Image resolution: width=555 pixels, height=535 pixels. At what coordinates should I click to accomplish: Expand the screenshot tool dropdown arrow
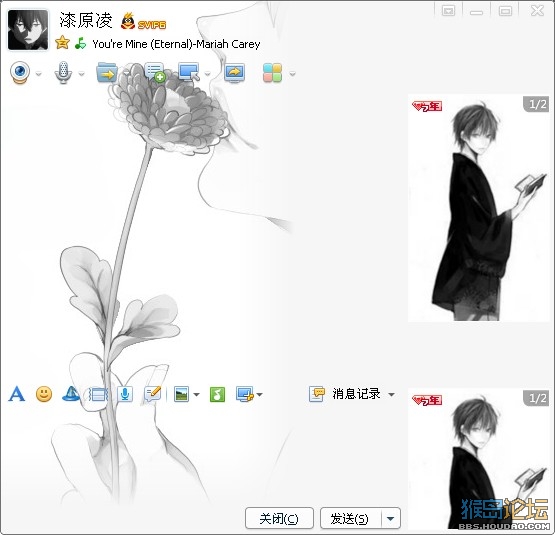260,394
